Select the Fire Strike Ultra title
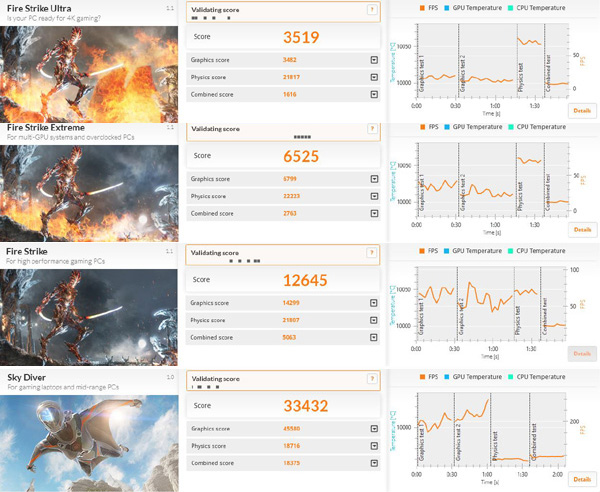The image size is (600, 492). click(x=39, y=8)
